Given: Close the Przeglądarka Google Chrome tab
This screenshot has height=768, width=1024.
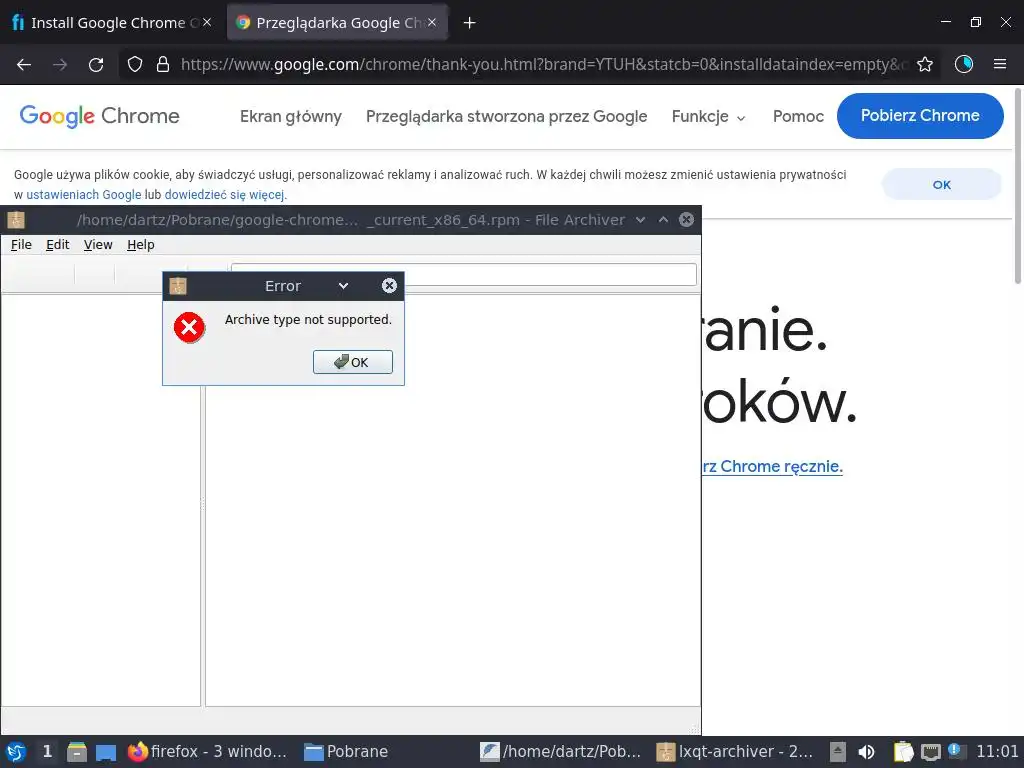Looking at the screenshot, I should [432, 22].
